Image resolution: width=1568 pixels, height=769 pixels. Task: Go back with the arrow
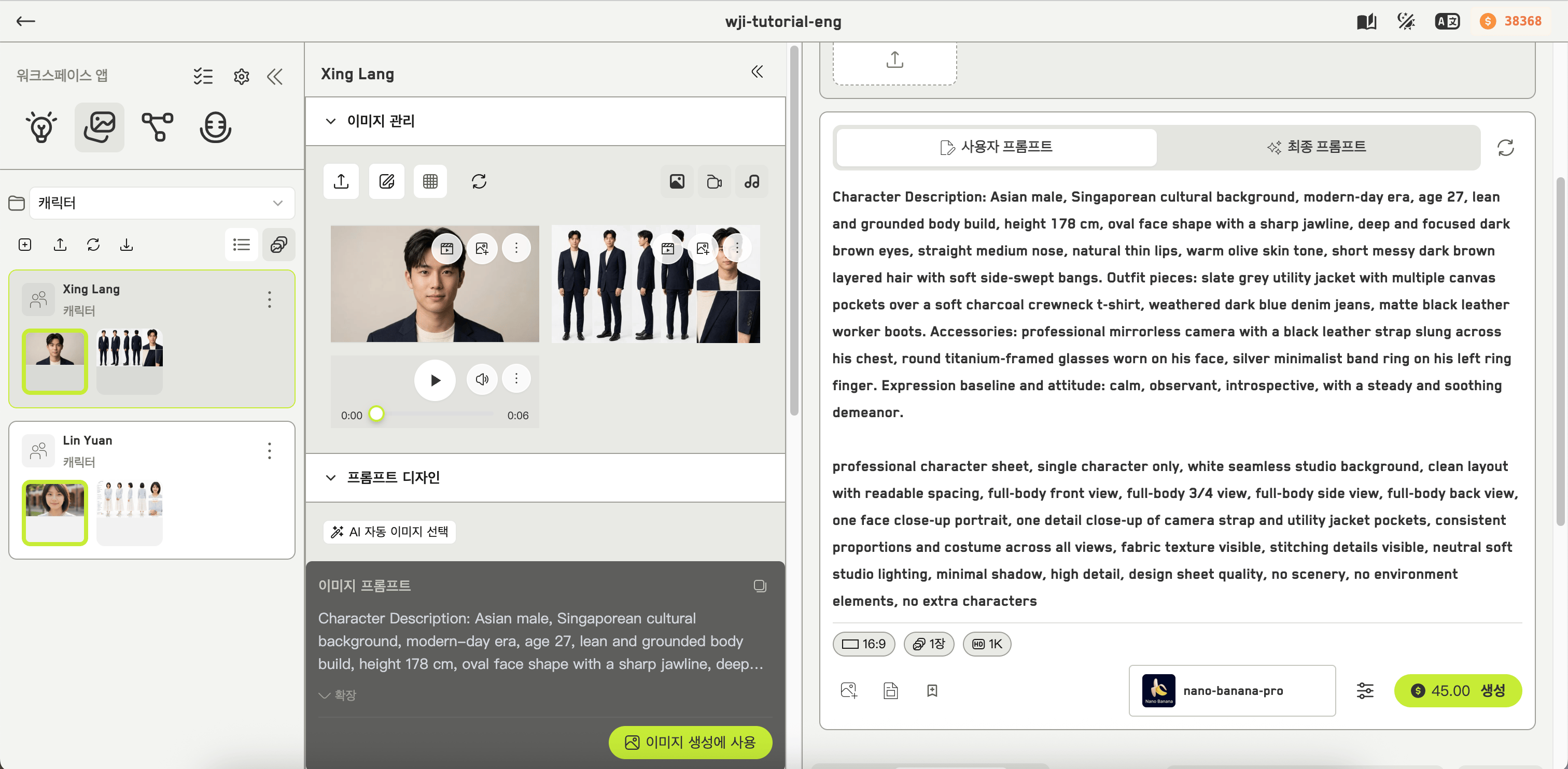coord(25,21)
